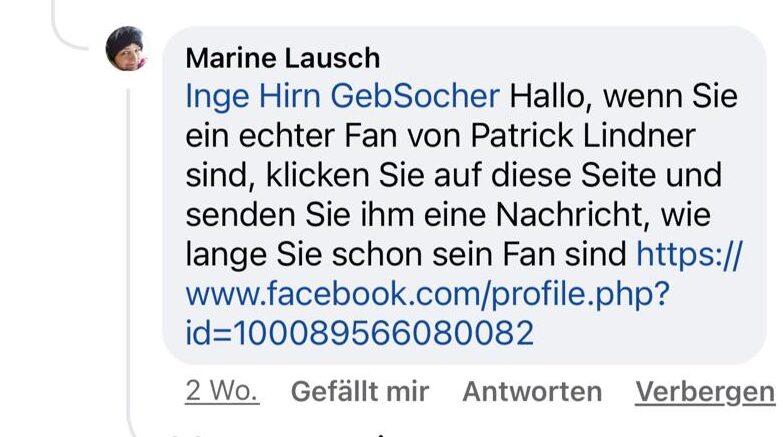Click the "https://" start of the link
Image resolution: width=783 pixels, height=437 pixels.
coord(689,255)
